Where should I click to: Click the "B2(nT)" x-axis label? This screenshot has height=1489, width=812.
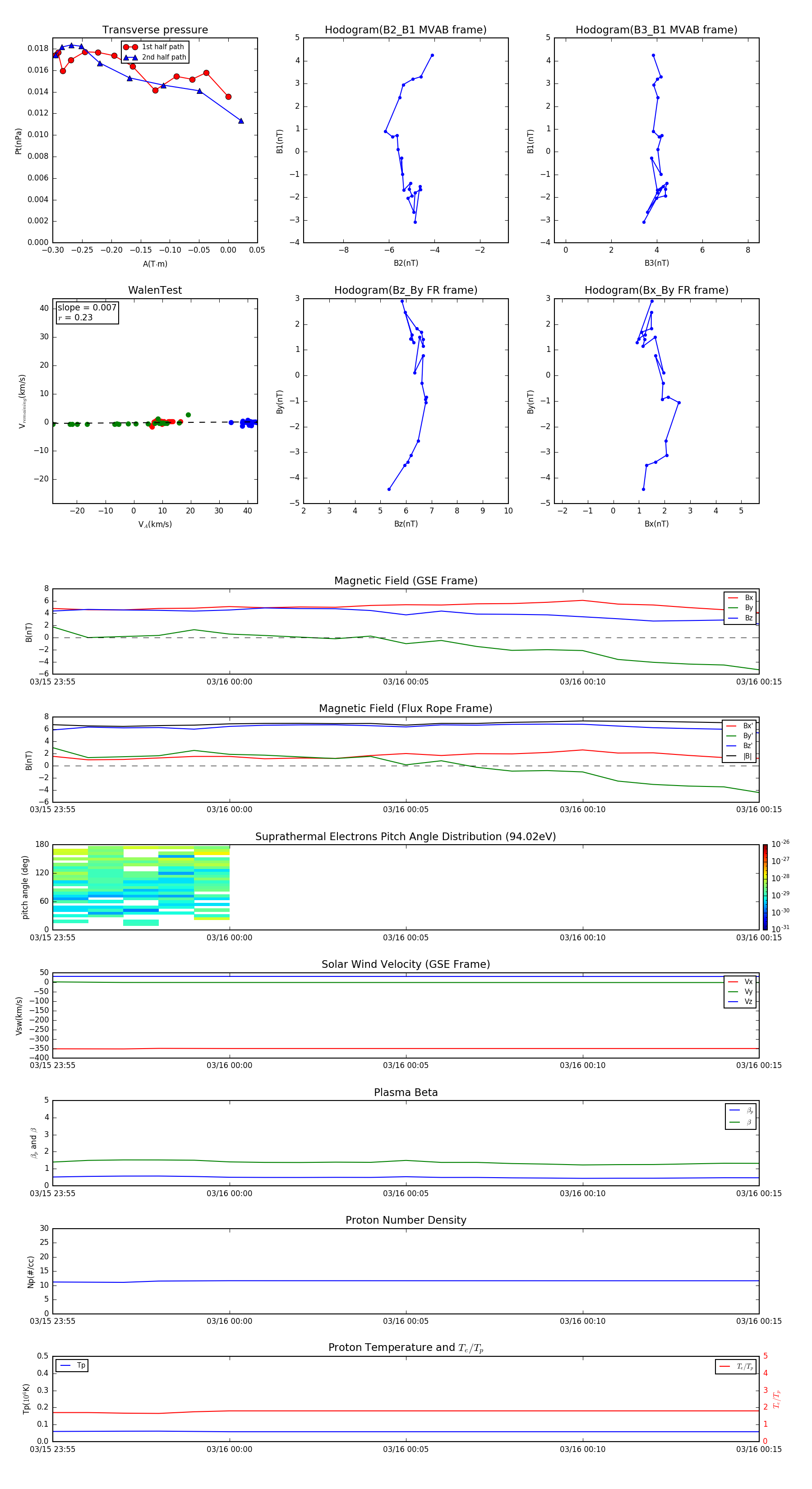point(406,263)
